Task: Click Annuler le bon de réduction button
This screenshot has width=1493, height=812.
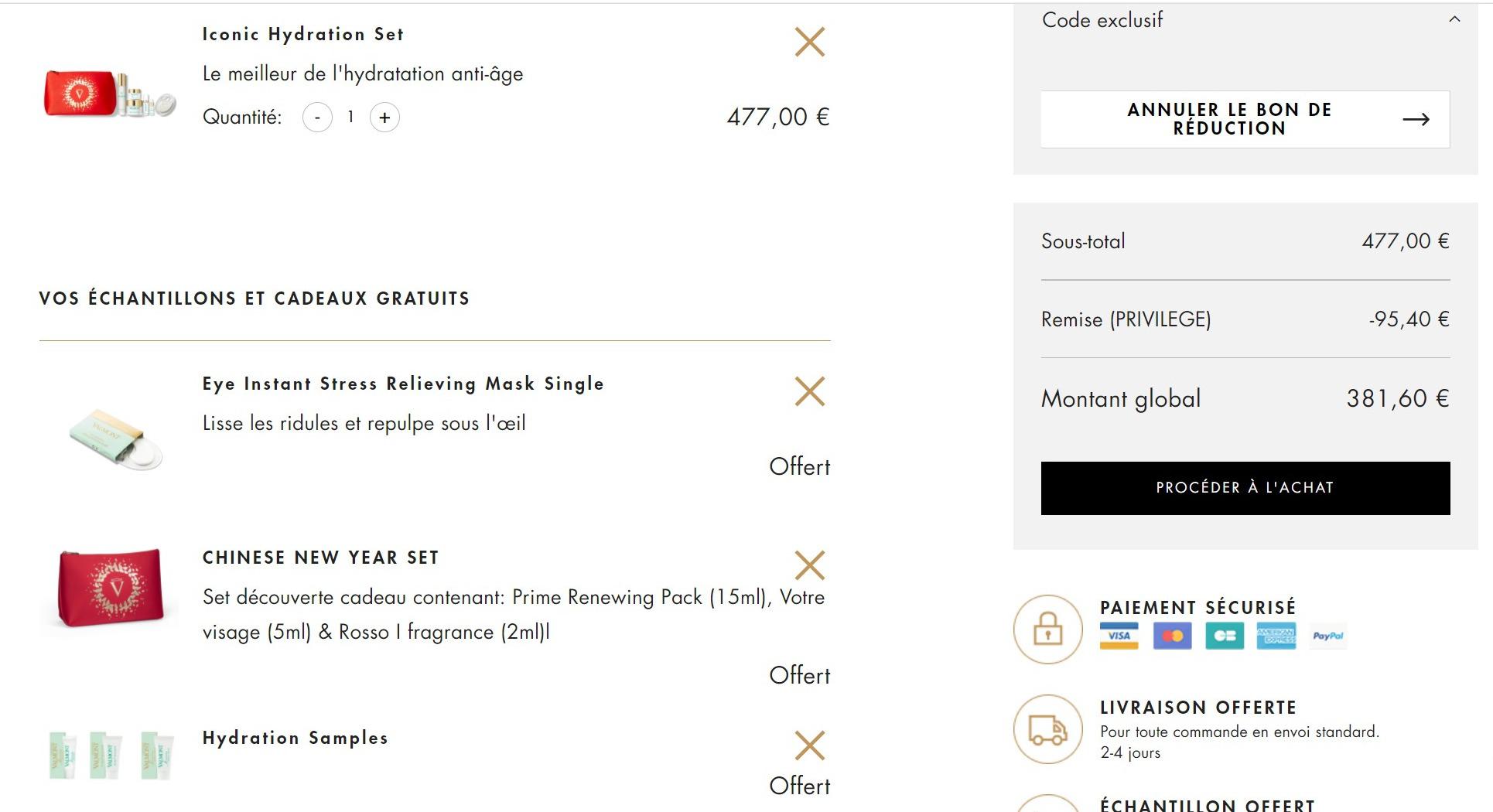Action: [x=1245, y=119]
